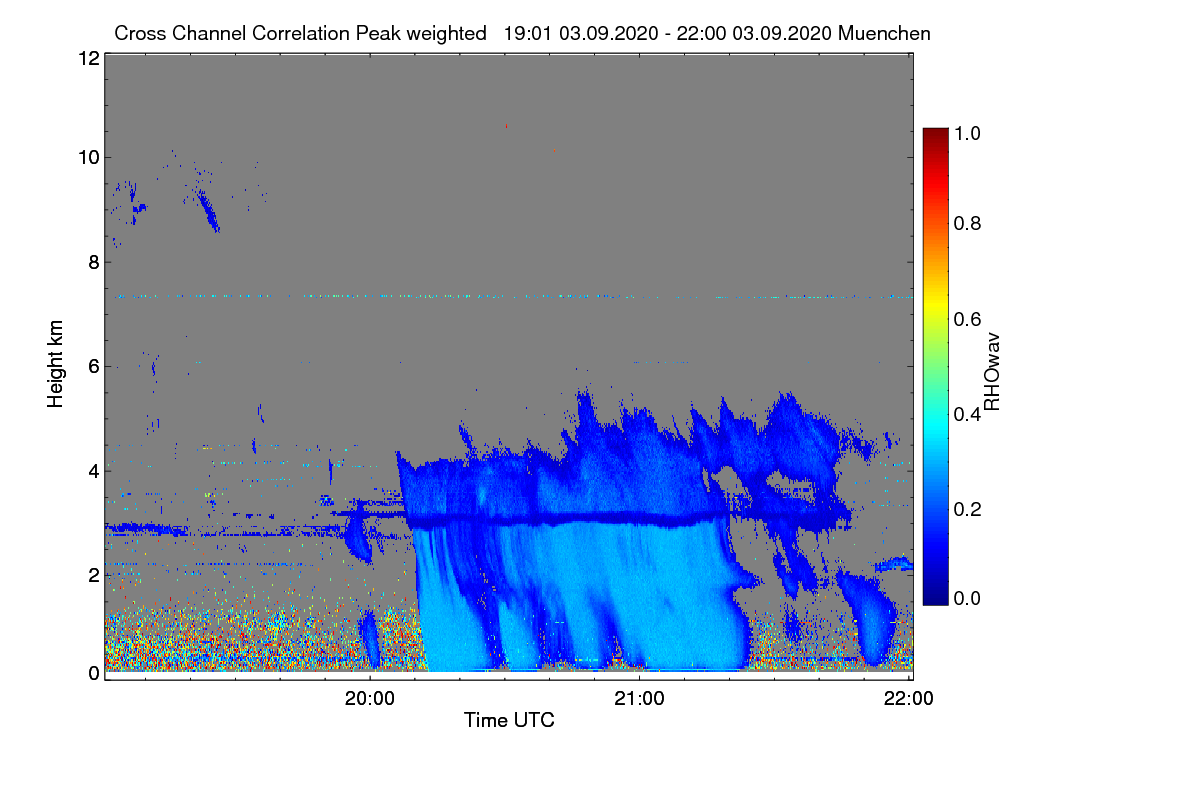The image size is (1200, 800).
Task: Click the colorbar value '0.8'
Action: click(x=967, y=223)
